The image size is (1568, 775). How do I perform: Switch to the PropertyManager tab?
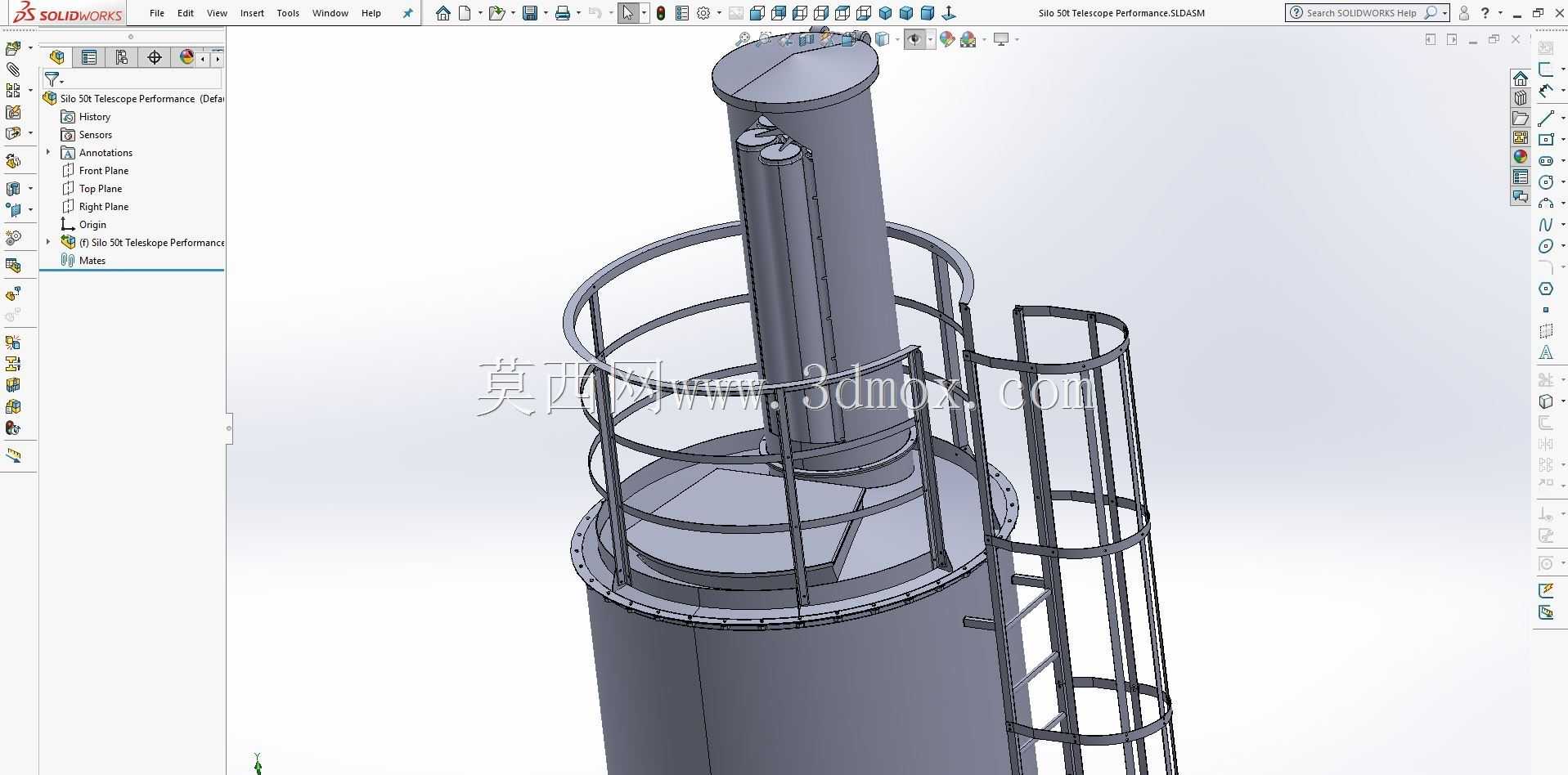[x=89, y=57]
